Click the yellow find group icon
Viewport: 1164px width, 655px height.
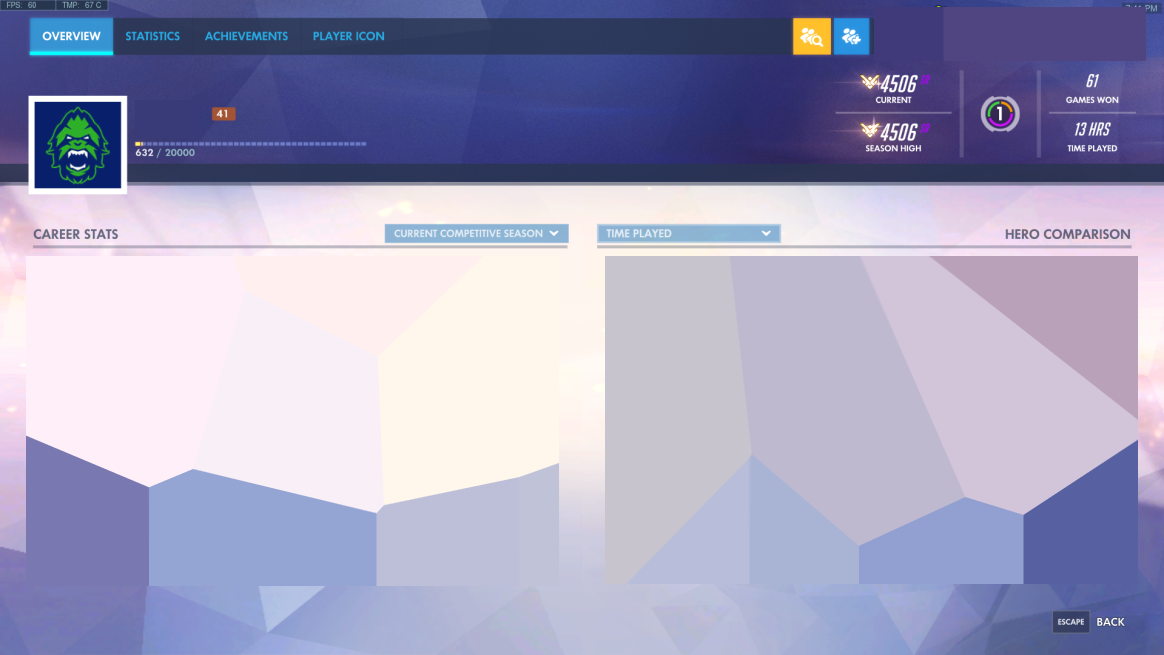pyautogui.click(x=811, y=36)
